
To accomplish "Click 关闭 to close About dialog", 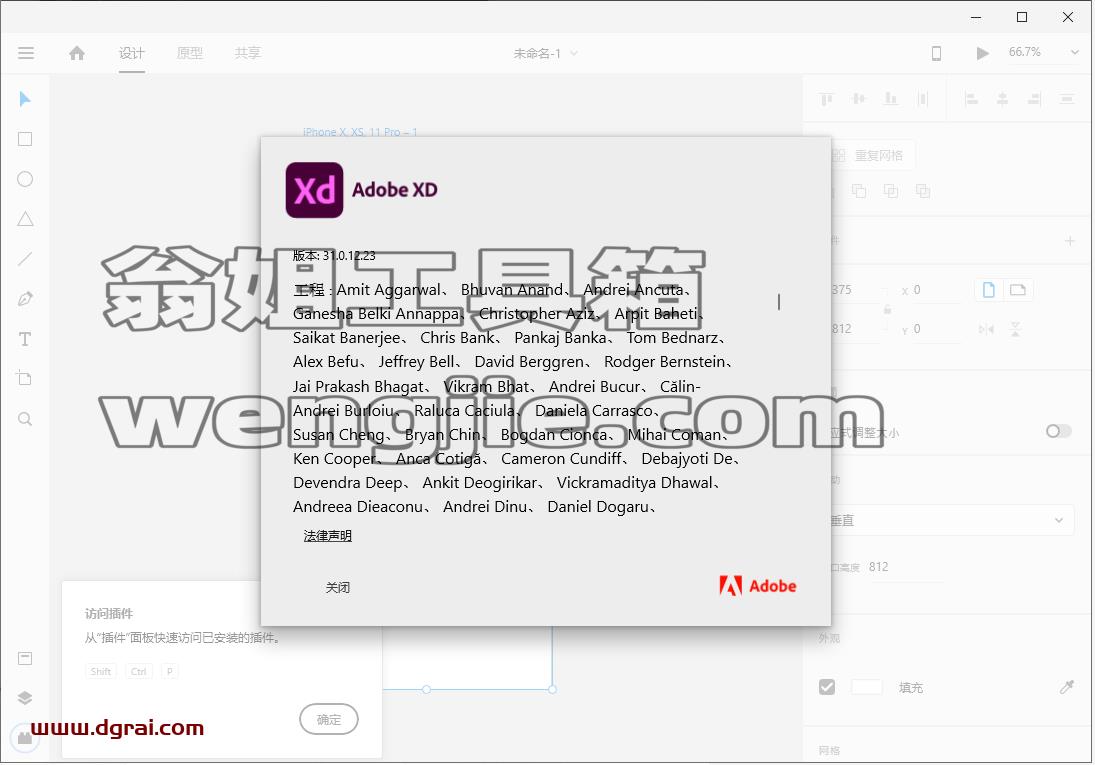I will tap(337, 588).
